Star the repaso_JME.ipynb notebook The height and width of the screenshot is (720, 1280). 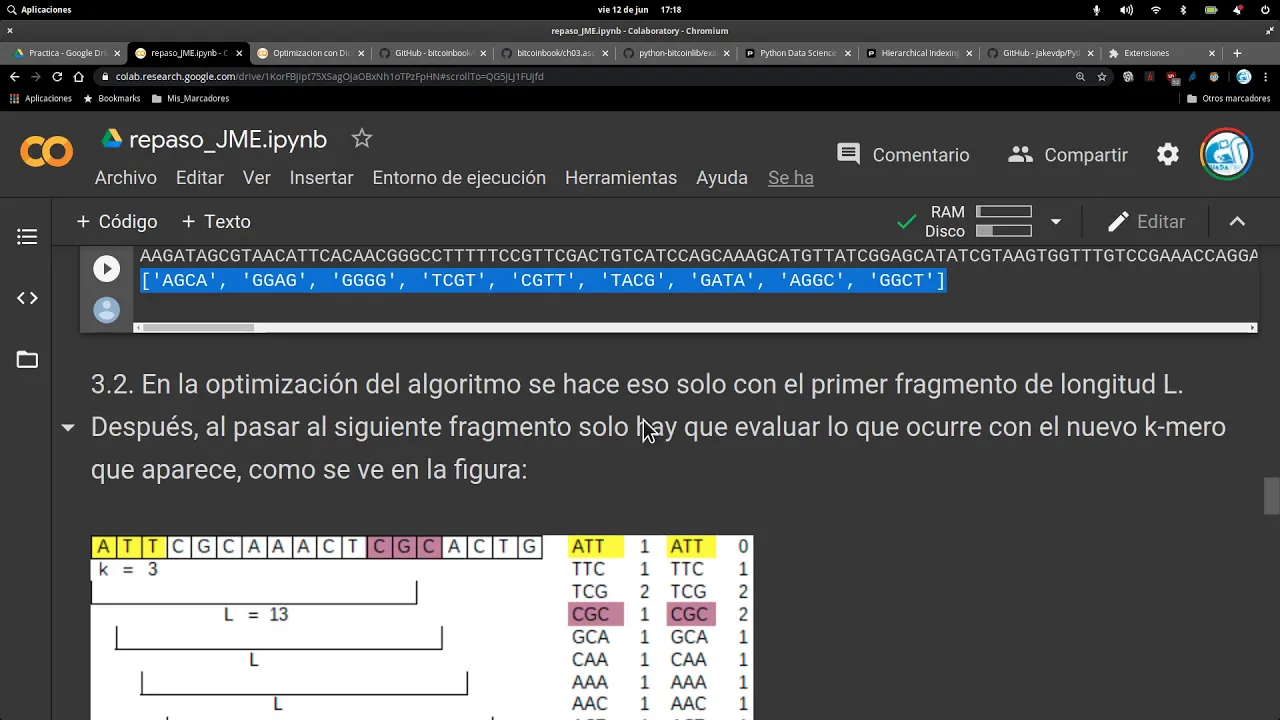click(x=361, y=139)
